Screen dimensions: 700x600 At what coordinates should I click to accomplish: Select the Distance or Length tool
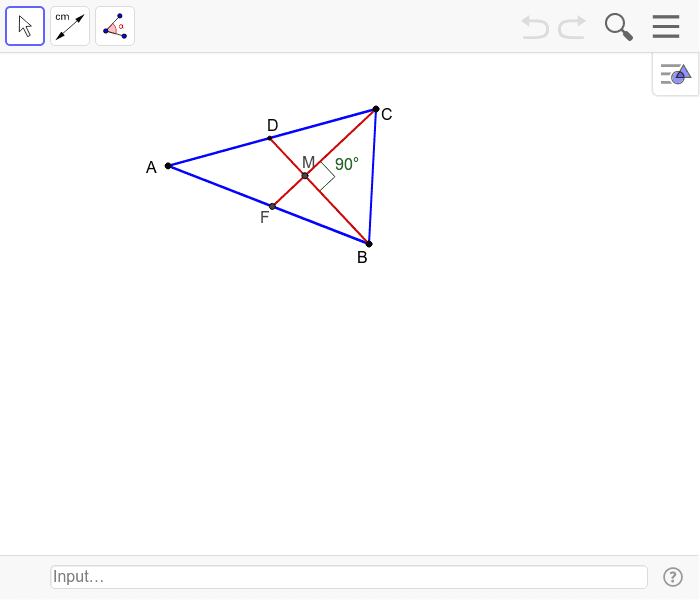coord(70,26)
